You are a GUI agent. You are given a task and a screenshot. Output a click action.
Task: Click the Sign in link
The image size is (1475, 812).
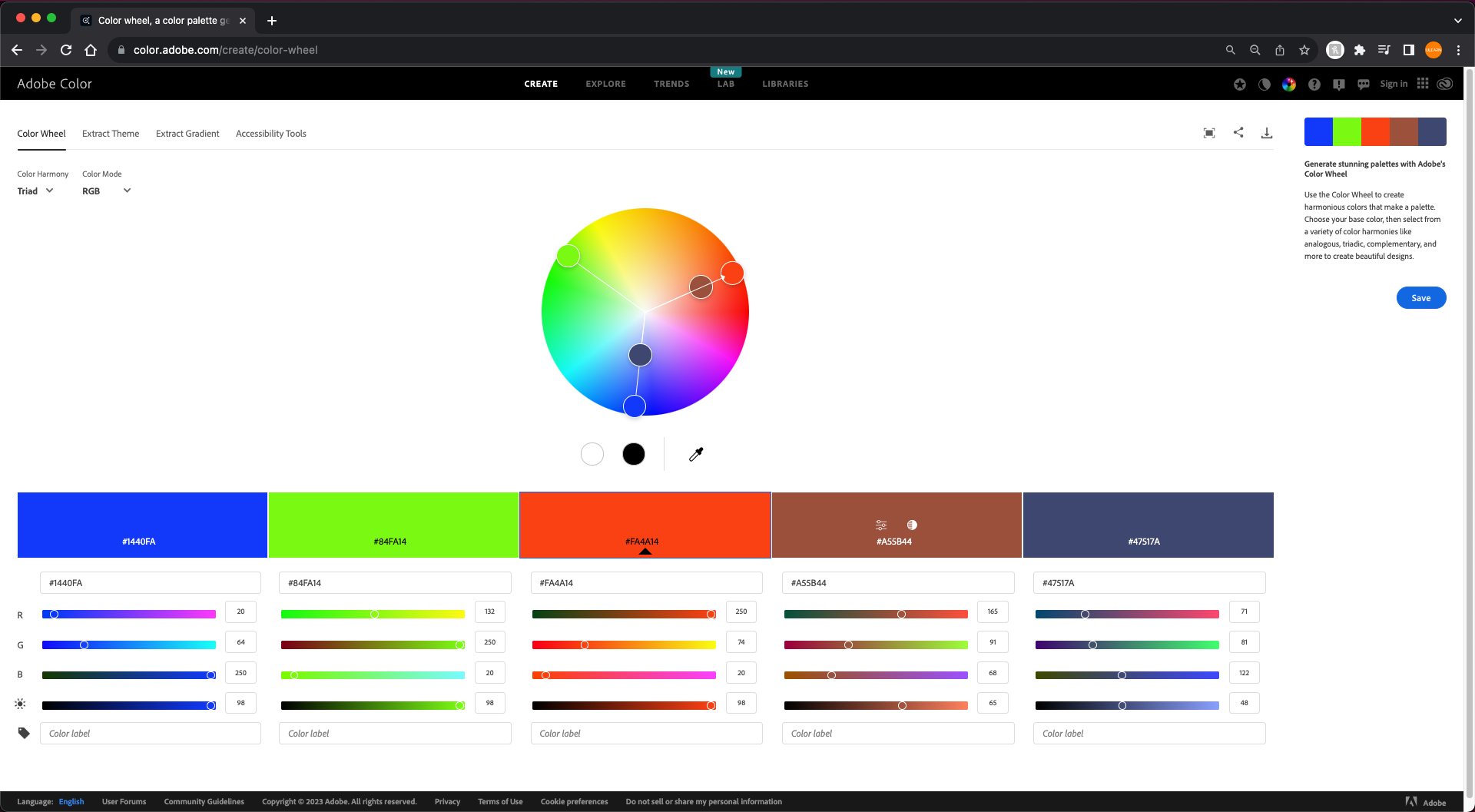click(1394, 84)
